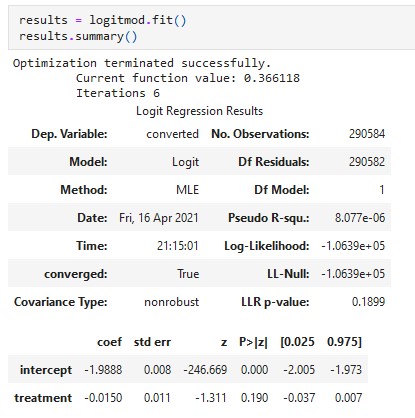This screenshot has width=415, height=418.
Task: Select the Pseudo R-squ. value 8.077e-06
Action: 360,218
